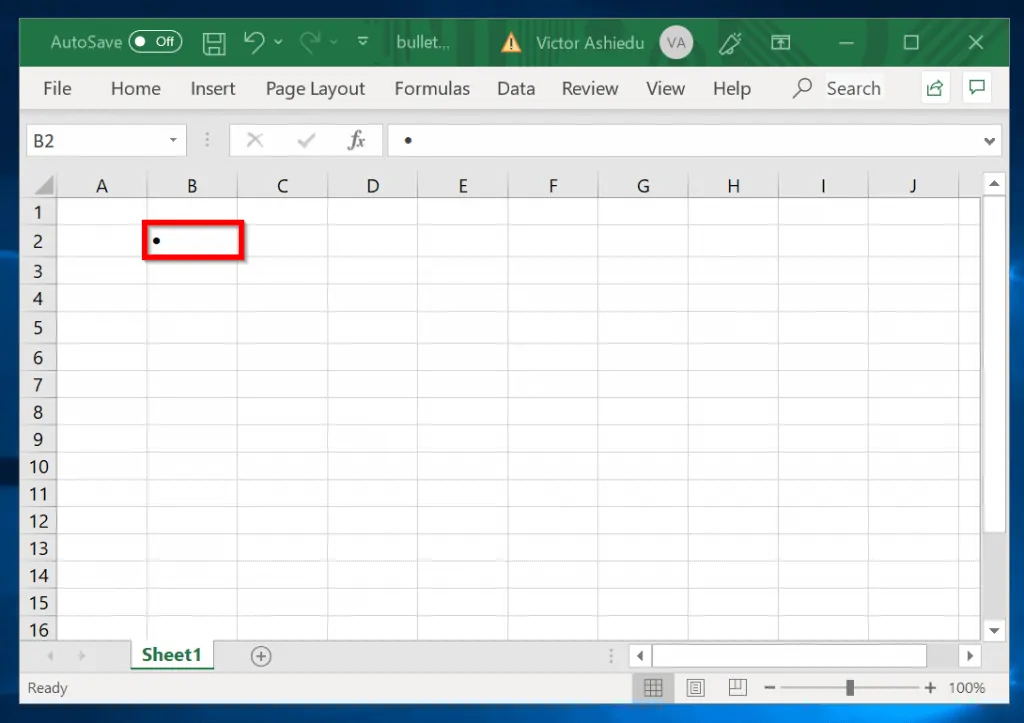Open Ribbon Display Options icon

pyautogui.click(x=780, y=43)
